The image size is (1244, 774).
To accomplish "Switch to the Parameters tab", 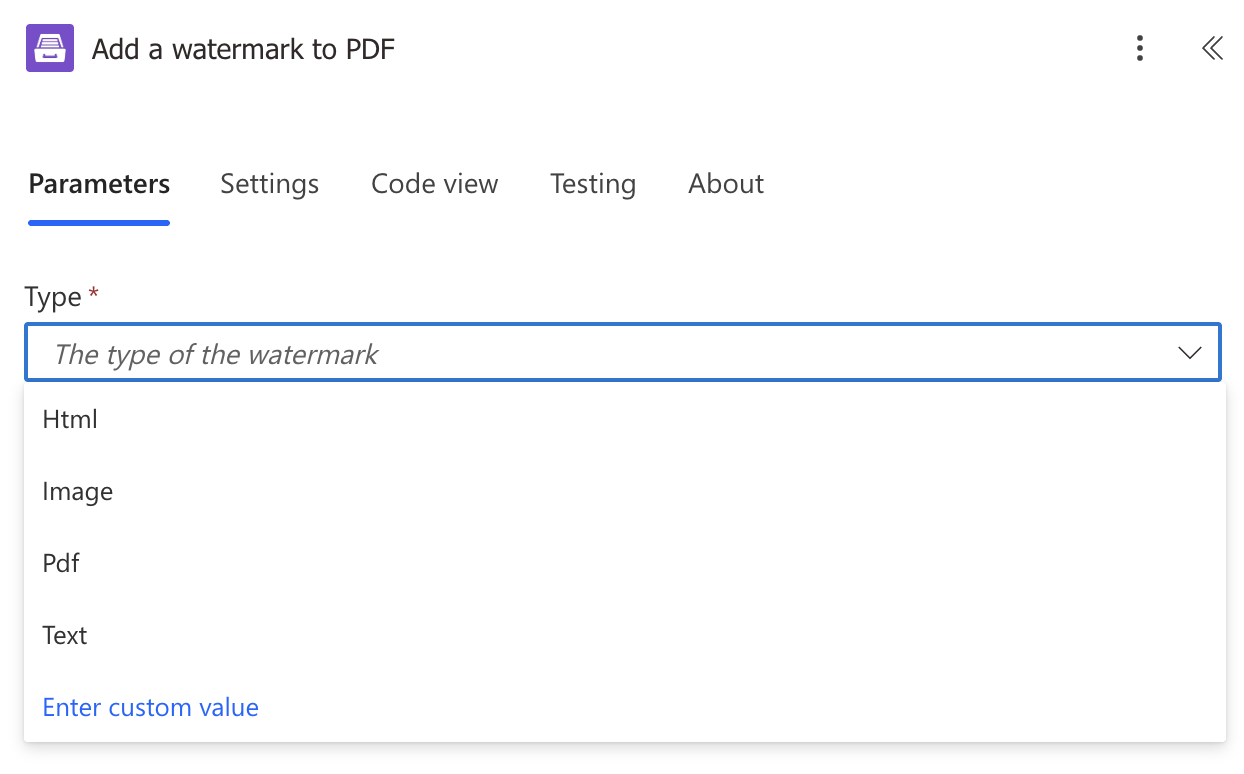I will [x=99, y=184].
